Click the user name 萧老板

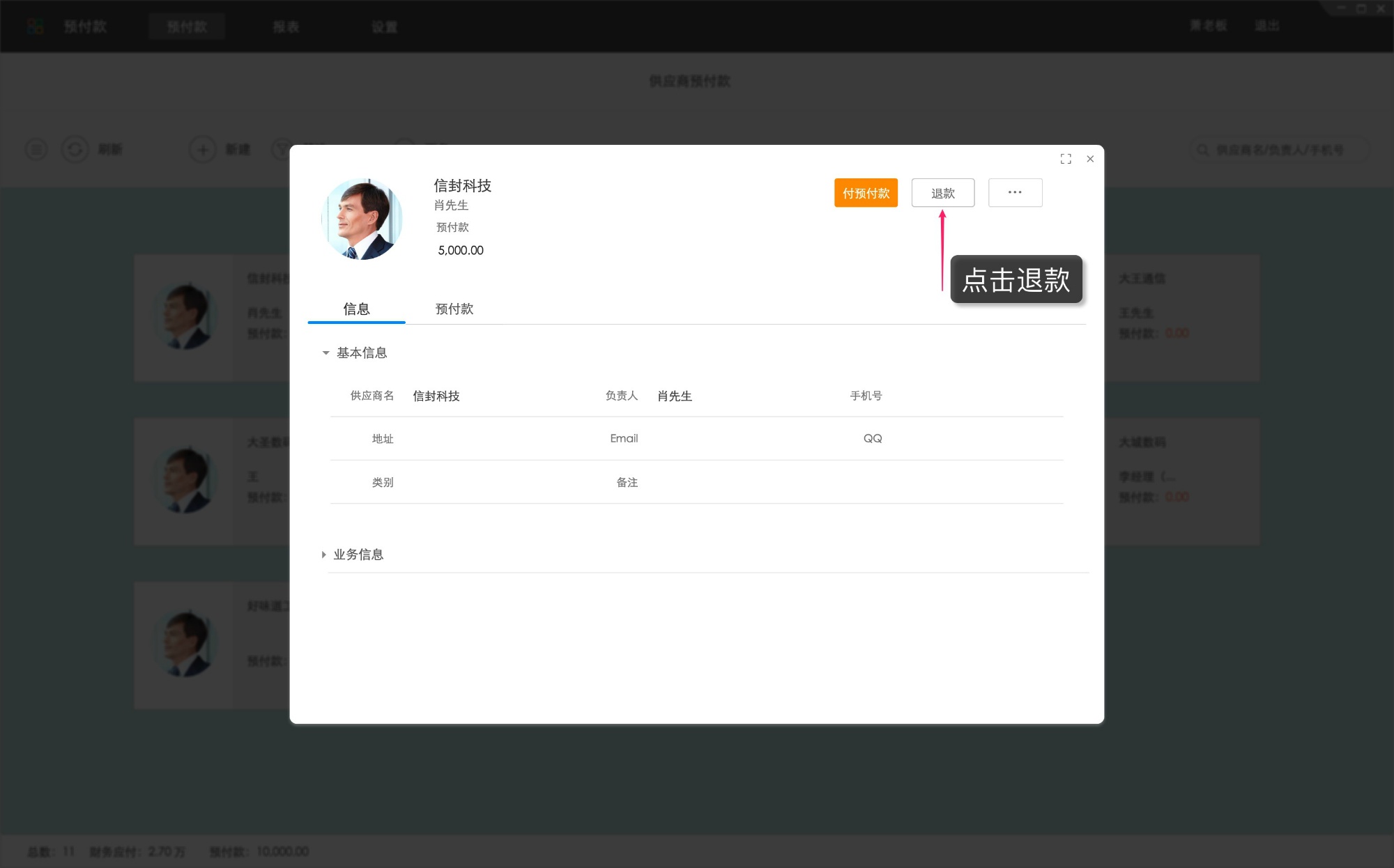click(1207, 25)
